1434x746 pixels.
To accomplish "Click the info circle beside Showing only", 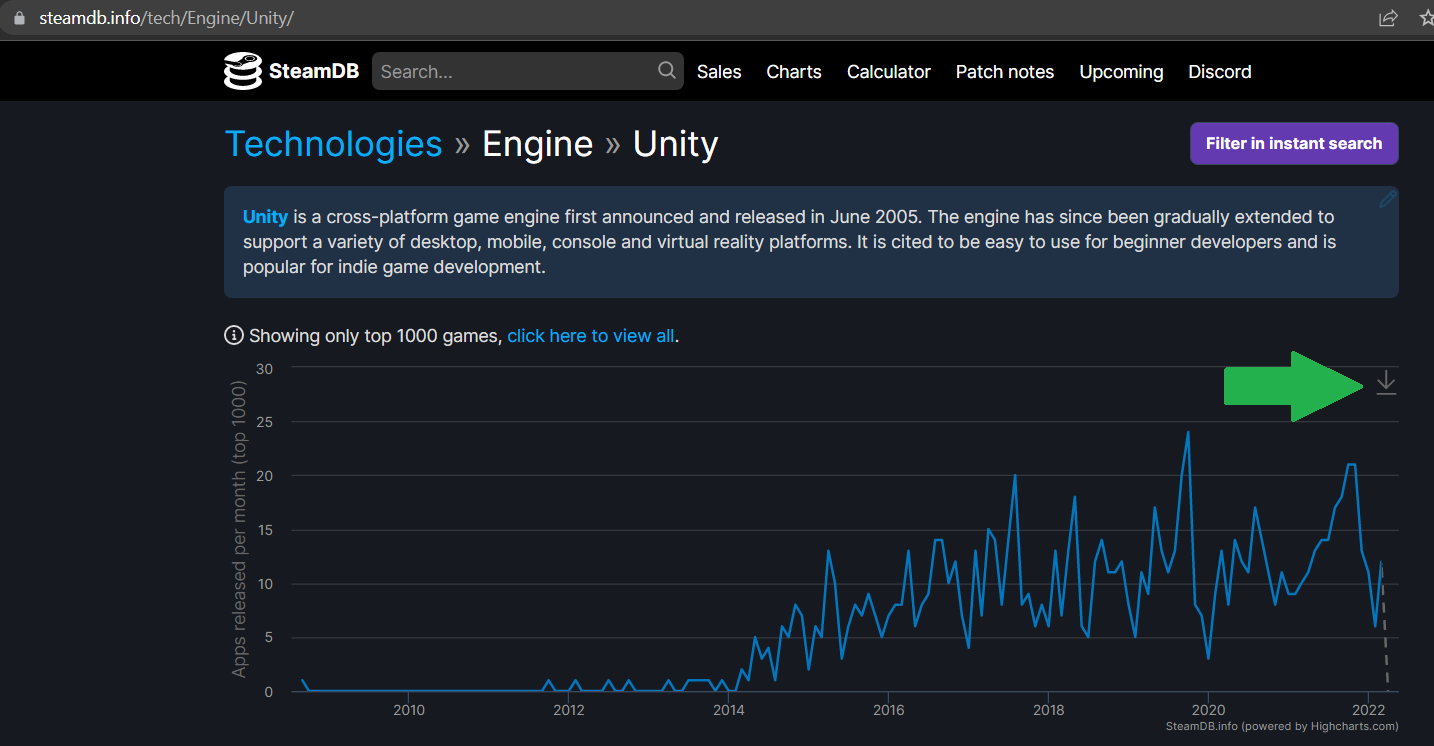I will click(234, 335).
